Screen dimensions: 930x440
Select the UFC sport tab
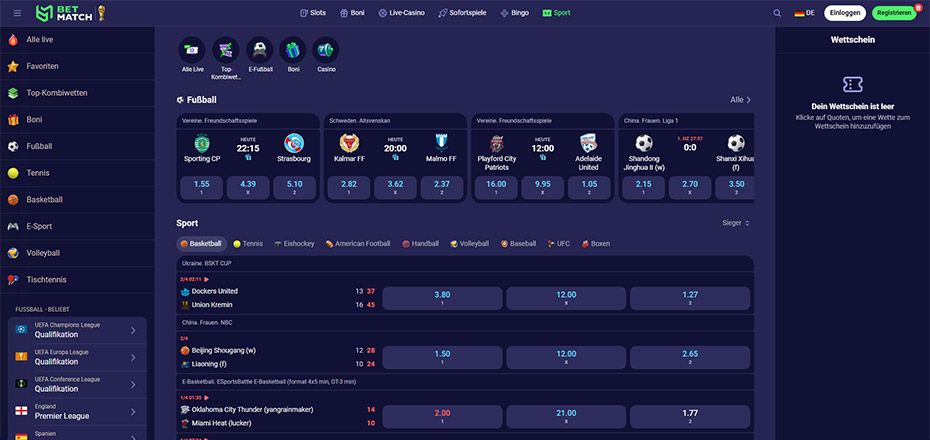coord(559,244)
